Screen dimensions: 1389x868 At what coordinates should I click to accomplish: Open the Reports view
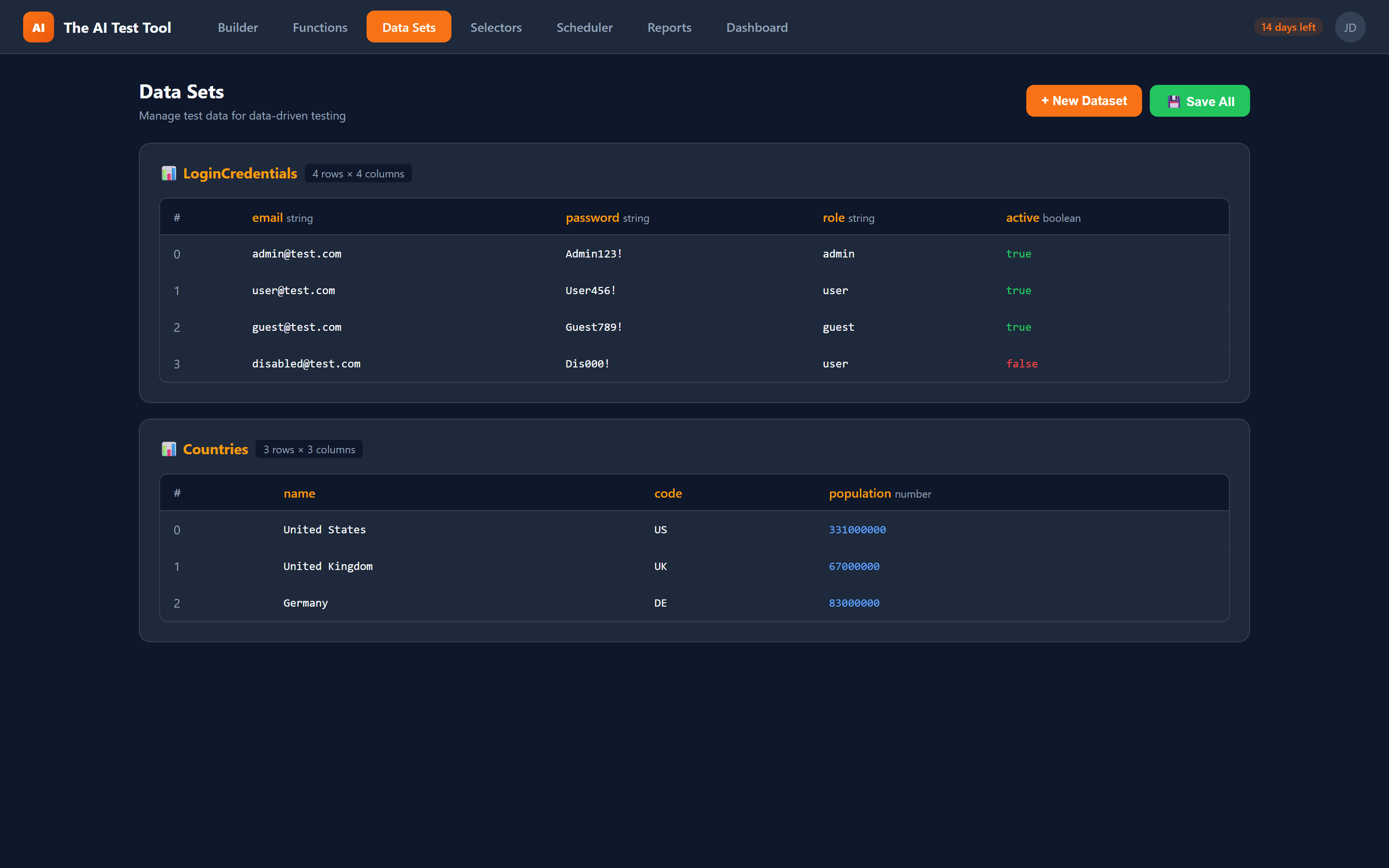pyautogui.click(x=669, y=27)
